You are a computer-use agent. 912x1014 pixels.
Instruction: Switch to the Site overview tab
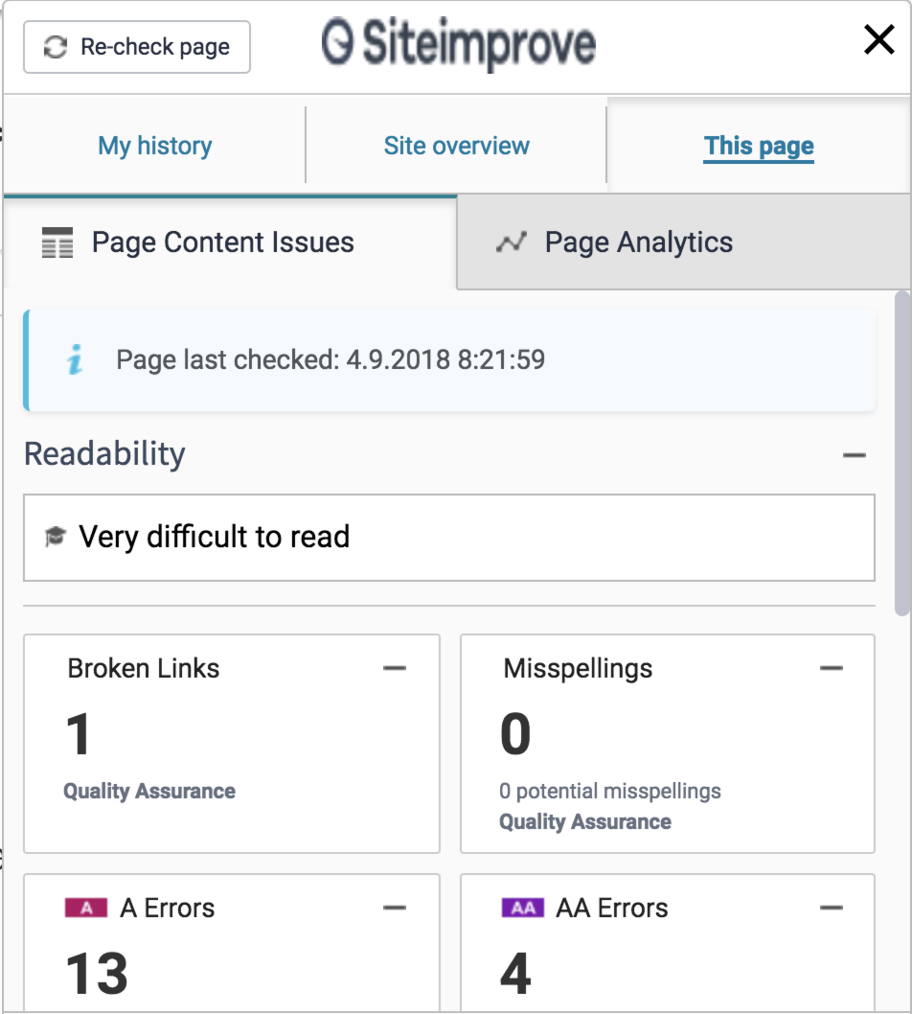click(x=456, y=146)
